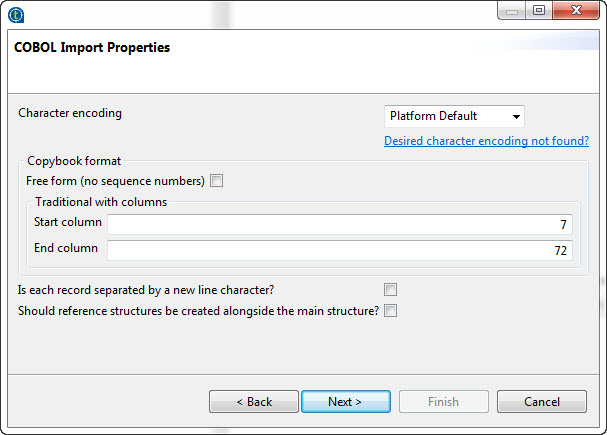Close the dialog with the red X
The height and width of the screenshot is (435, 607).
(x=575, y=11)
